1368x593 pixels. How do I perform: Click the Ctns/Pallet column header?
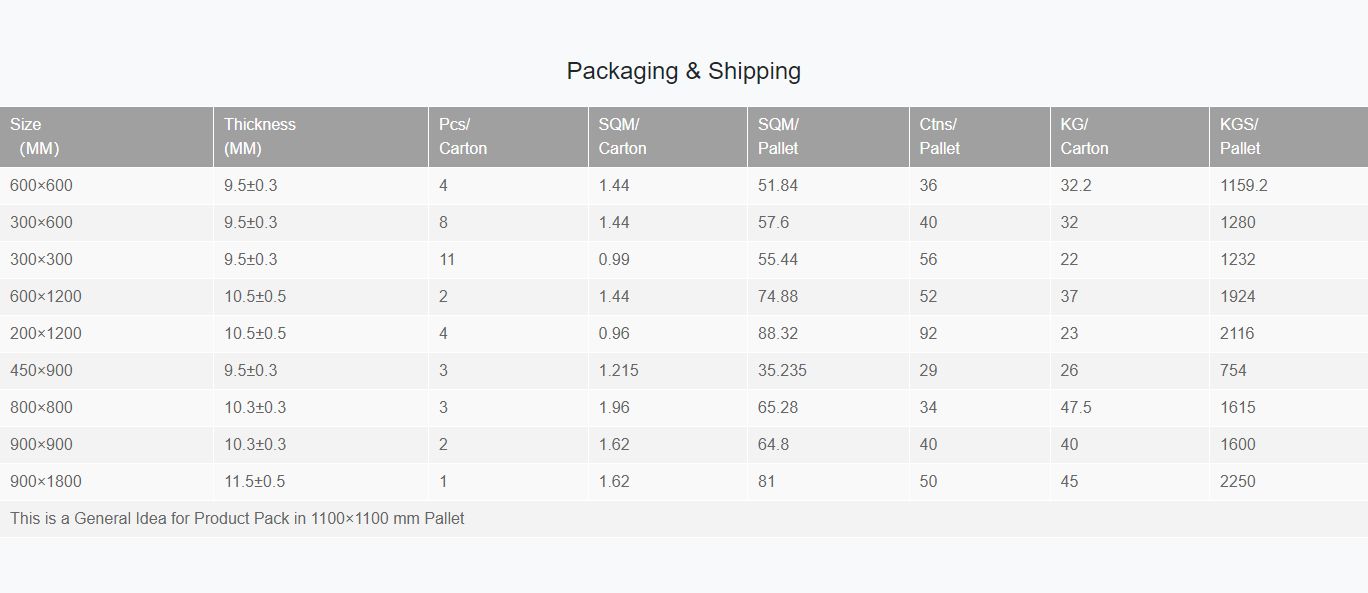click(980, 137)
